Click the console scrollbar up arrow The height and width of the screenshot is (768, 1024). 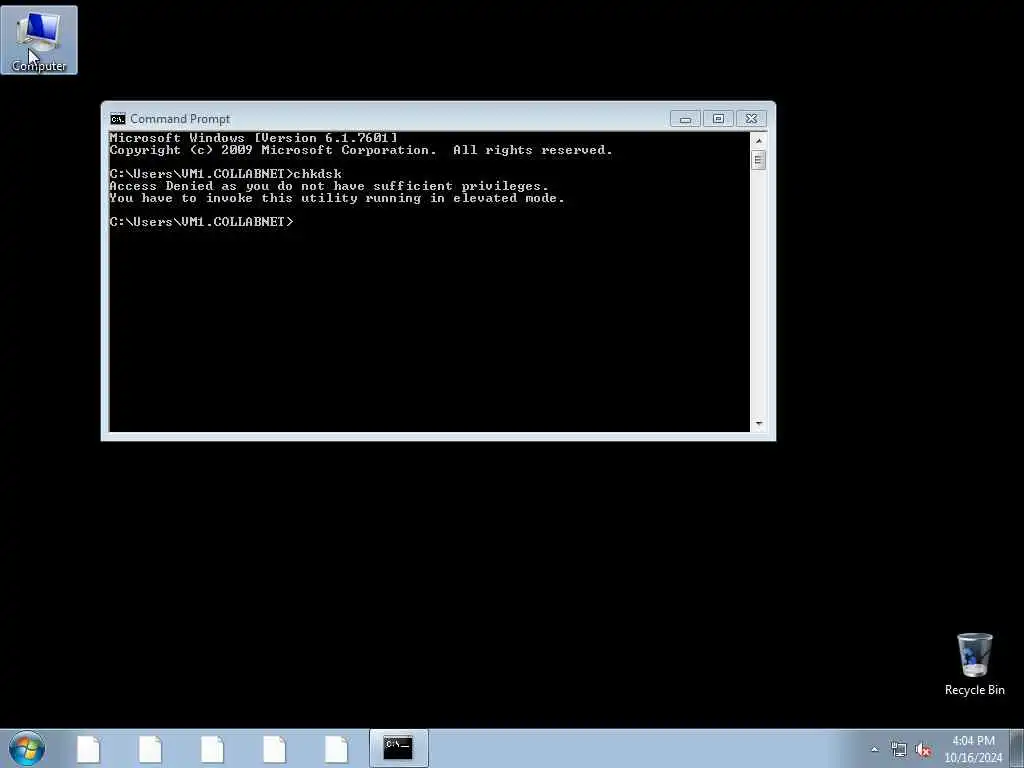click(x=758, y=140)
